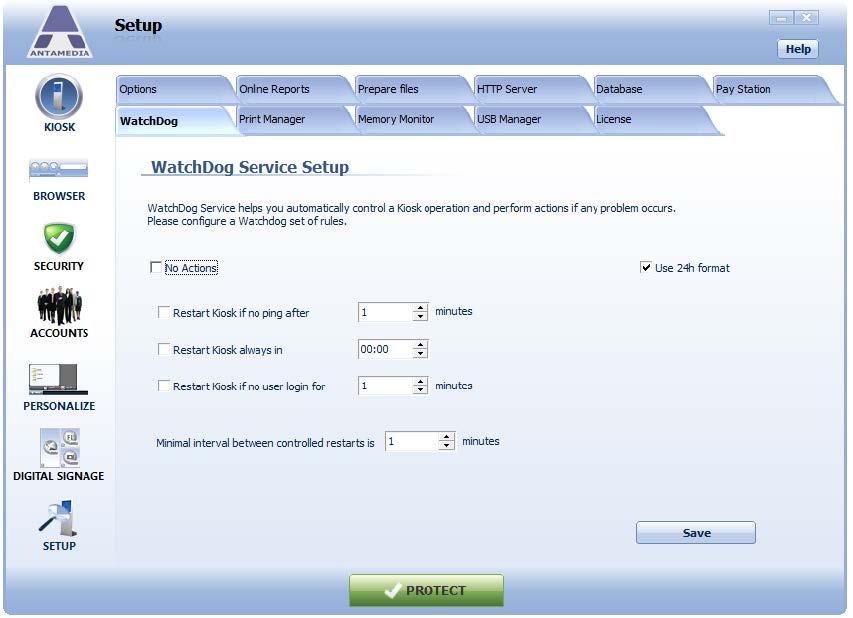Click the green PROTECT button
Screen dimensions: 853x618
pos(426,590)
